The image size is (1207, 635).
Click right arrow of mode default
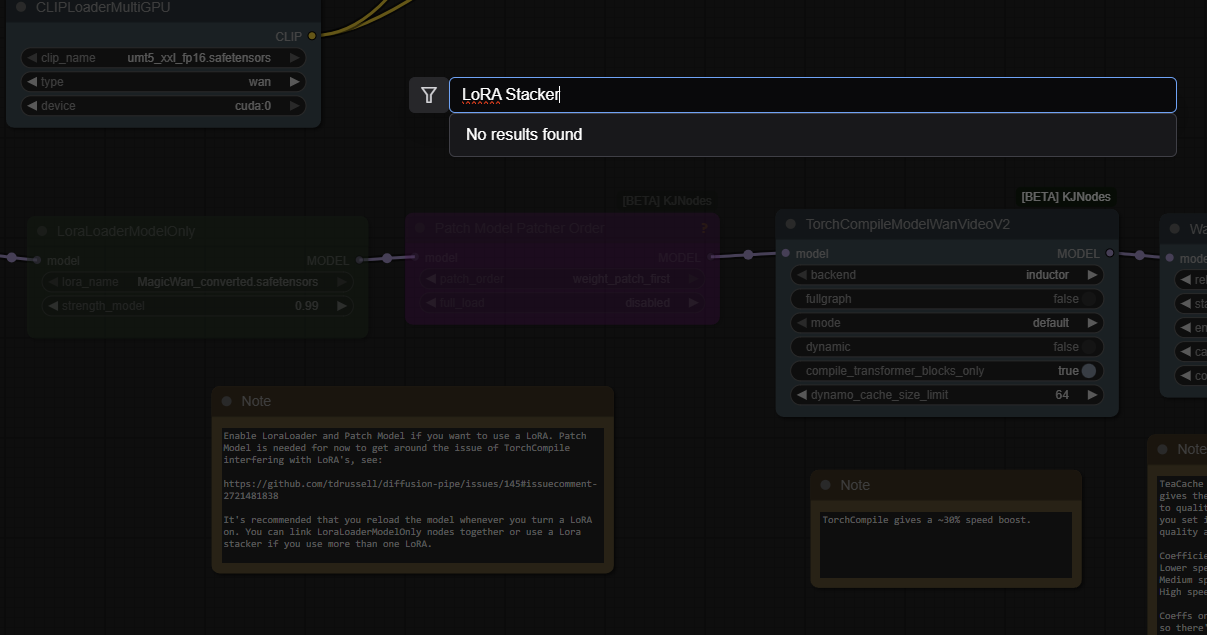(x=1092, y=323)
